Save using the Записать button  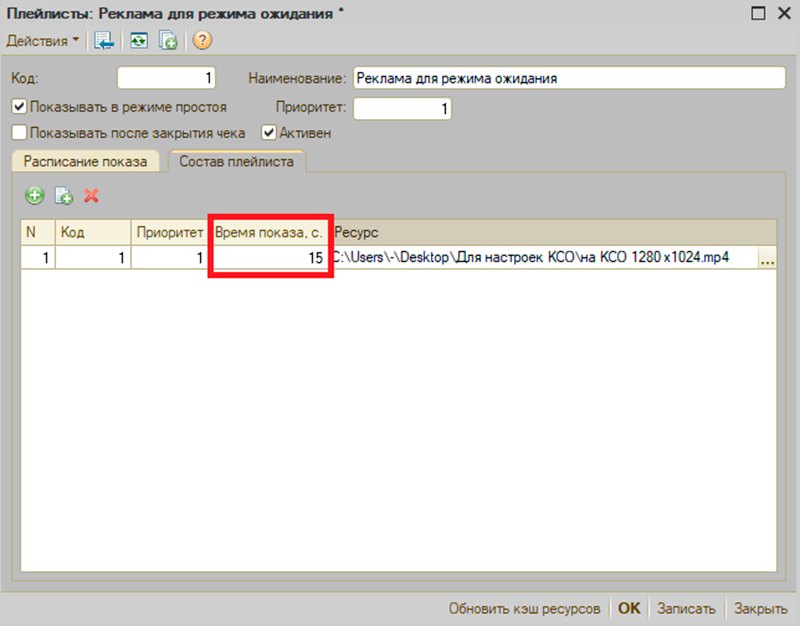coord(686,608)
